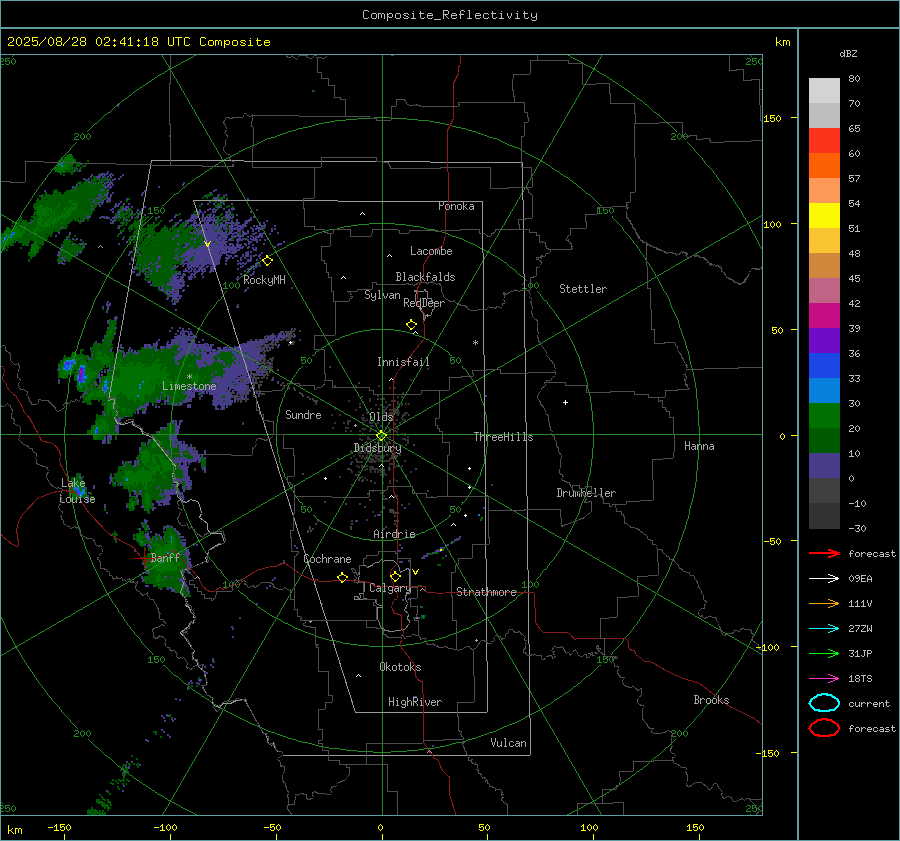Select the Strathmore label

pyautogui.click(x=486, y=592)
